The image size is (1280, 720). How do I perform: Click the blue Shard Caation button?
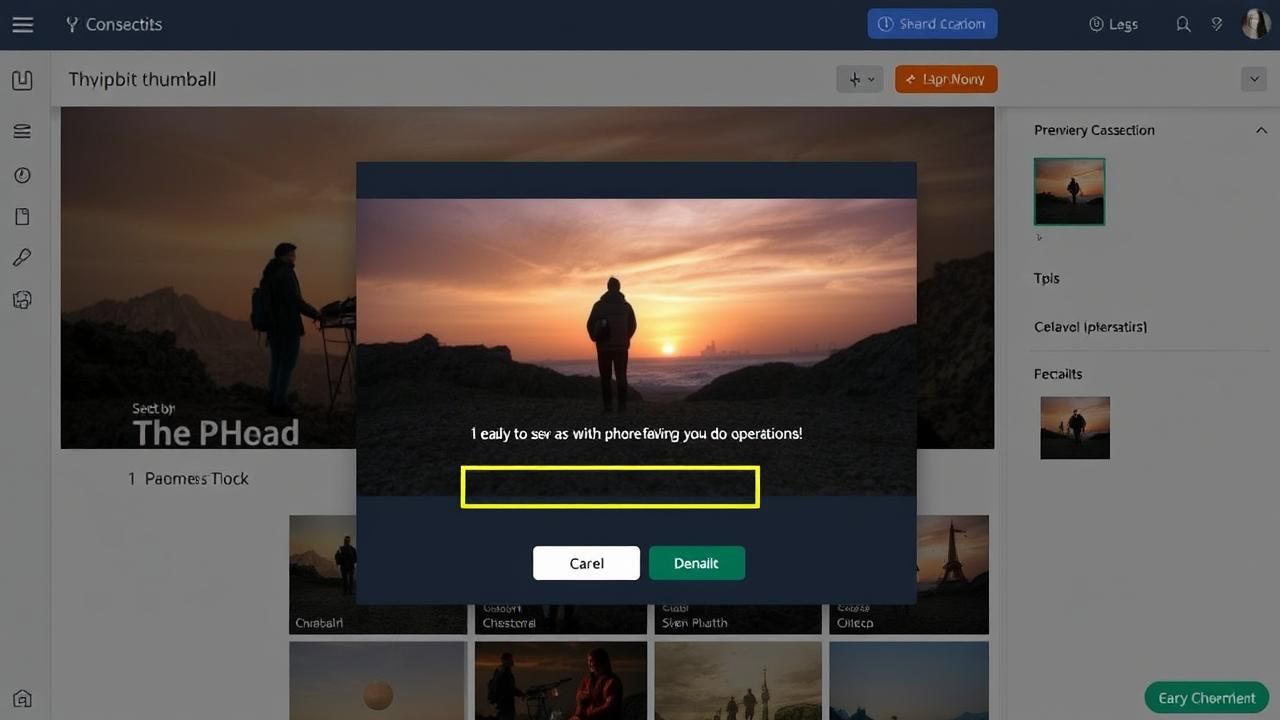(932, 24)
